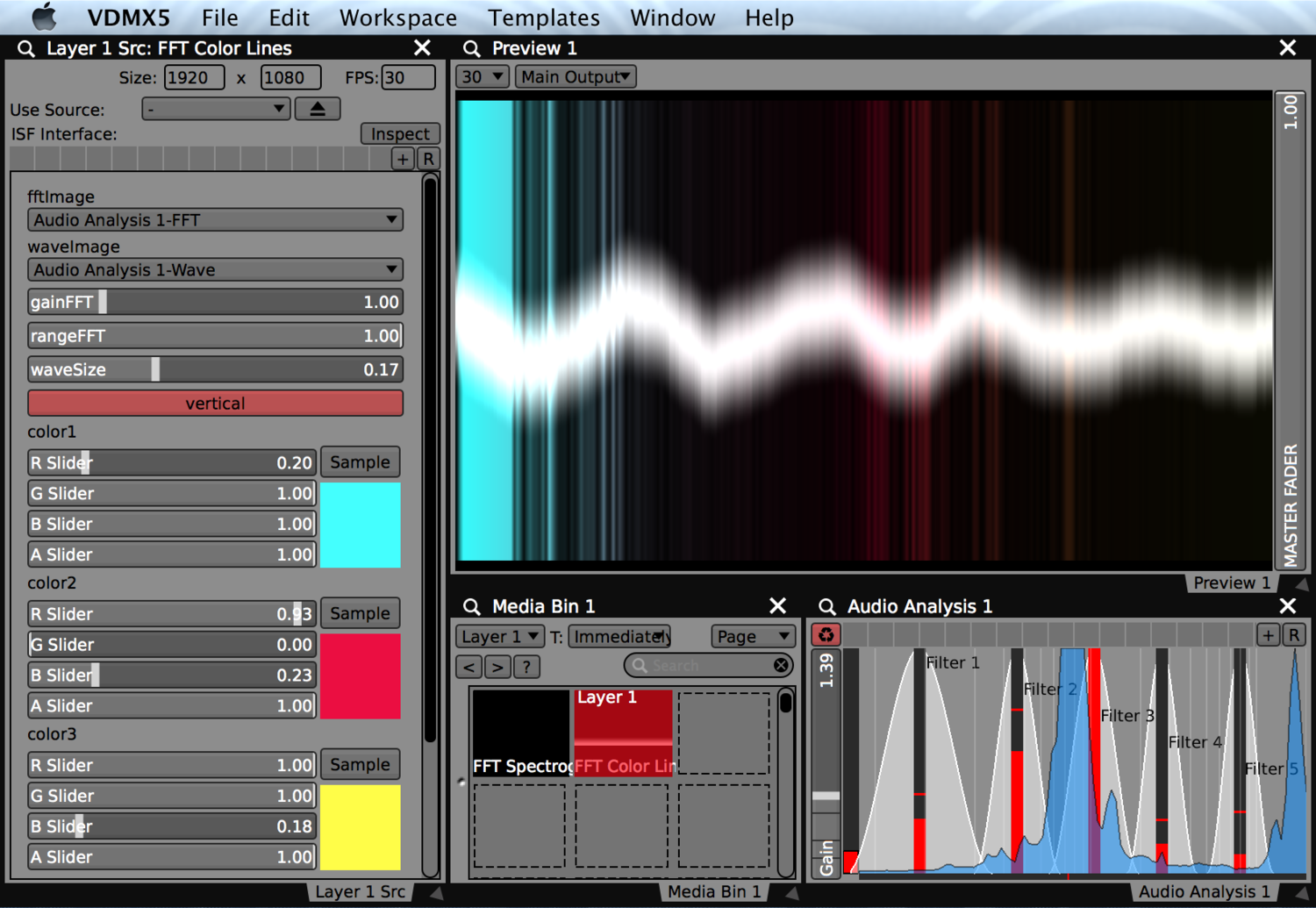Open the Use Source dropdown

click(x=216, y=109)
